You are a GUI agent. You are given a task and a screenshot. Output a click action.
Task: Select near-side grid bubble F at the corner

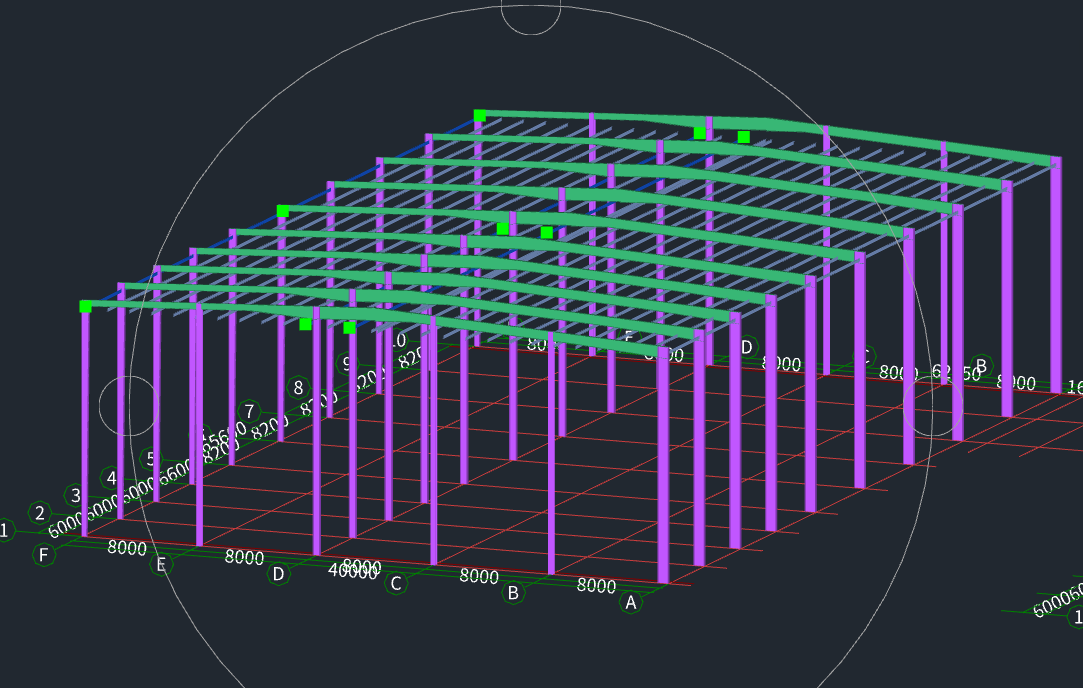tap(44, 555)
